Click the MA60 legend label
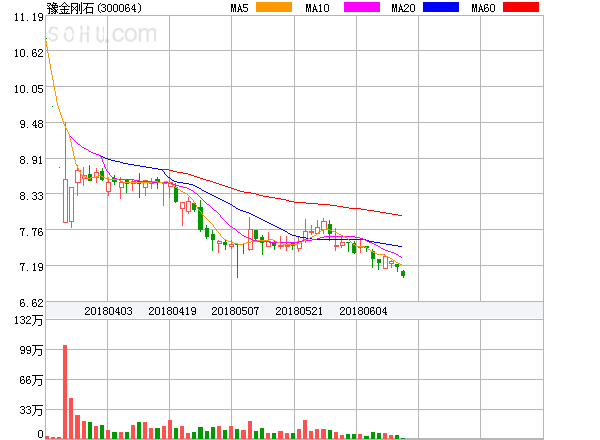The image size is (600, 440). [x=483, y=8]
